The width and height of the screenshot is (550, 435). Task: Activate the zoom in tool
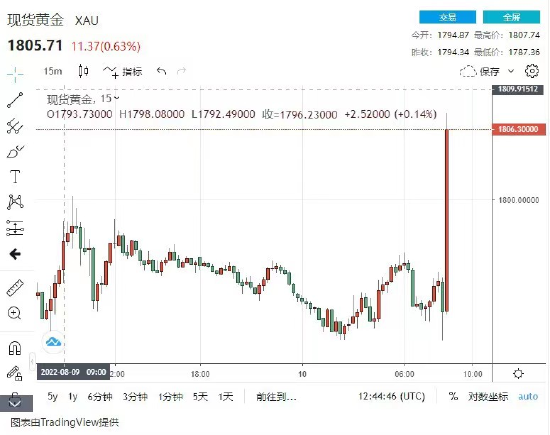[14, 313]
